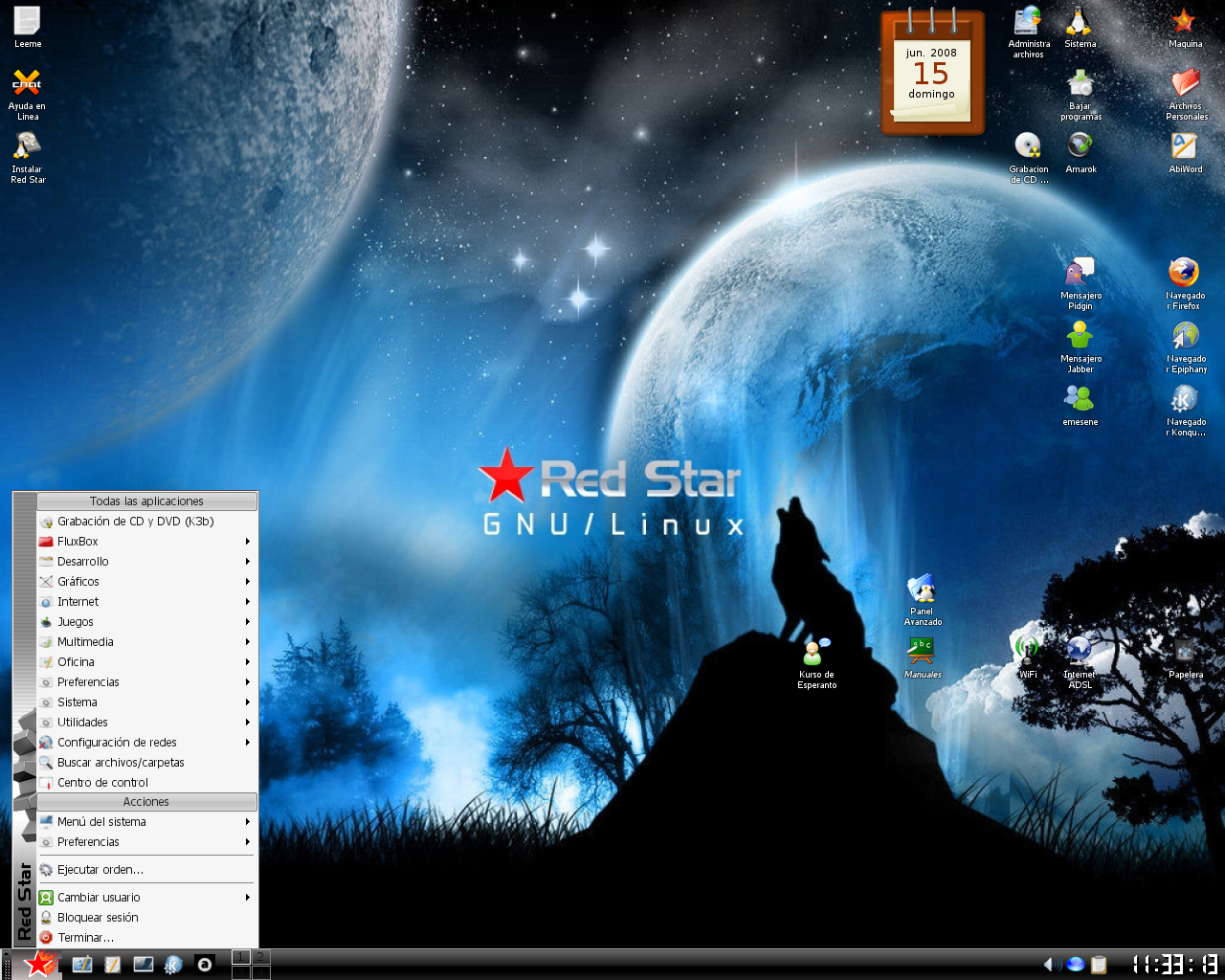Screen dimensions: 1225x980
Task: Expand the Juegos submenu
Action: pyautogui.click(x=146, y=622)
